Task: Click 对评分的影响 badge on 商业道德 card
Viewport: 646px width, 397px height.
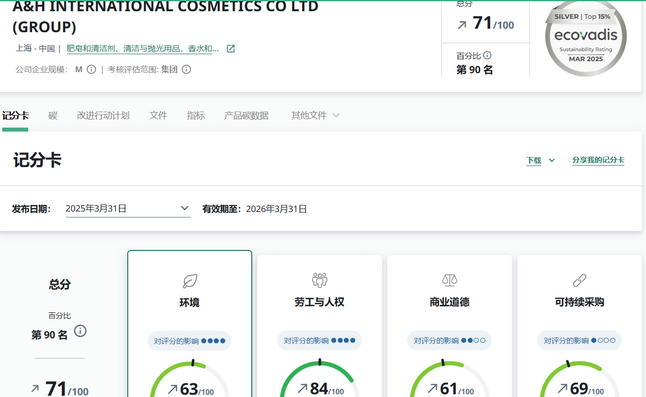Action: click(449, 341)
